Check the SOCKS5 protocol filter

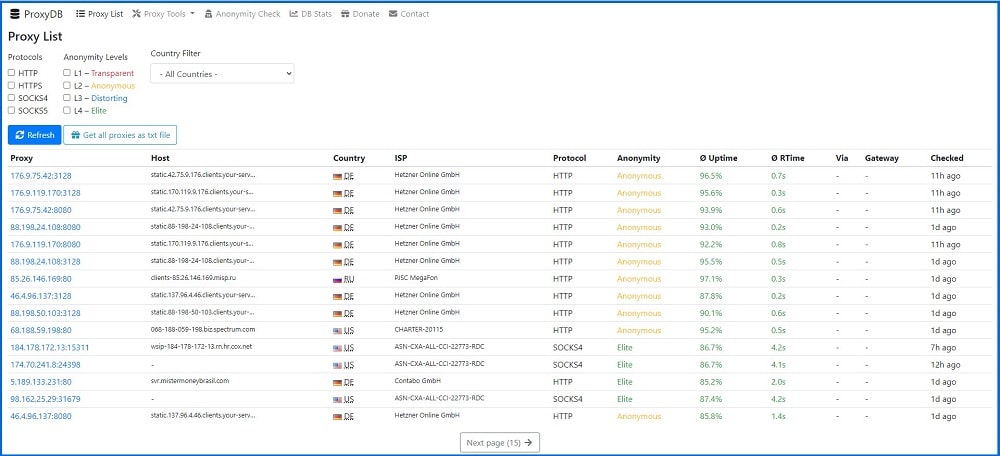[x=11, y=110]
